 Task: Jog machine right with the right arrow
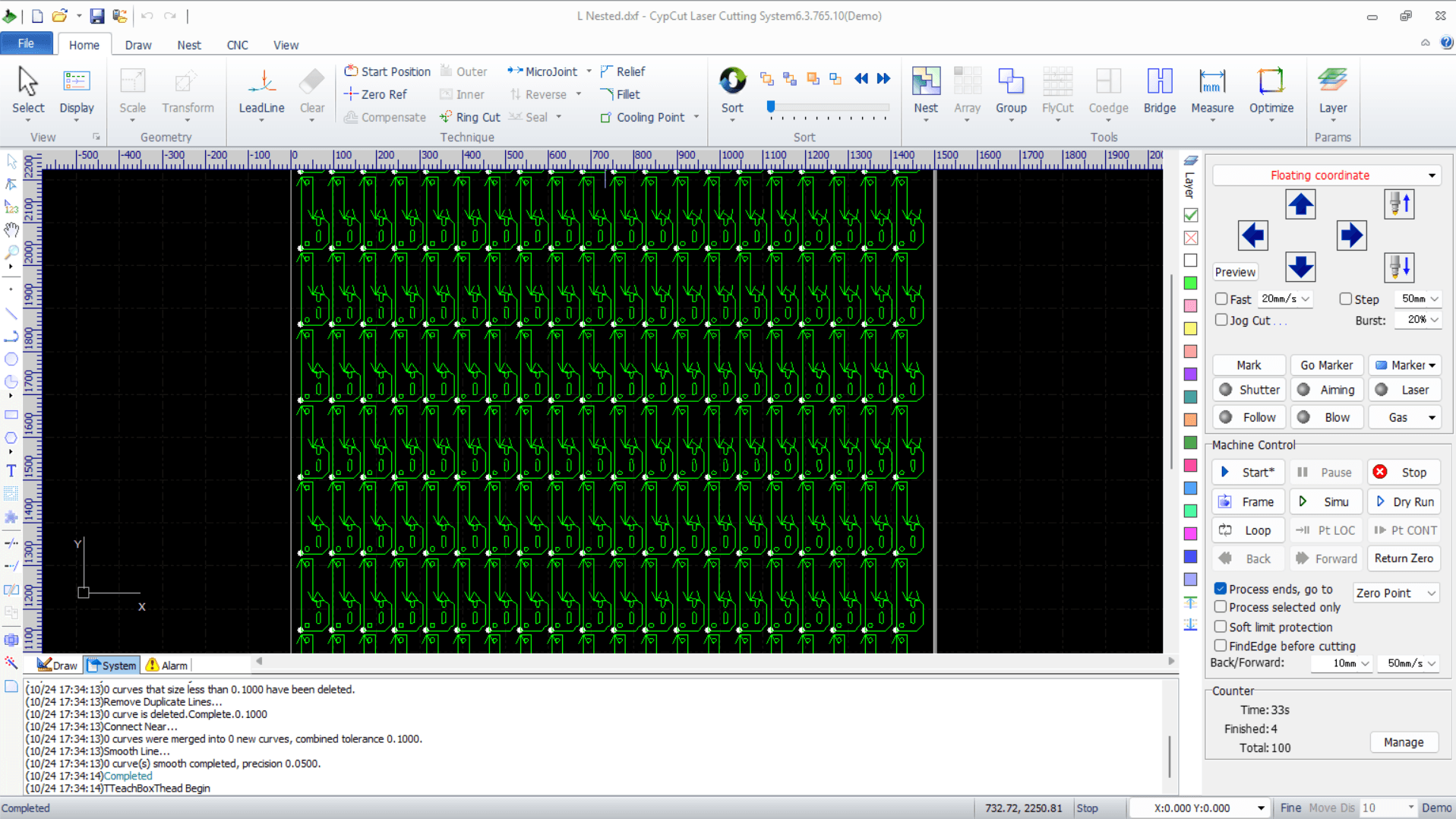pos(1351,236)
